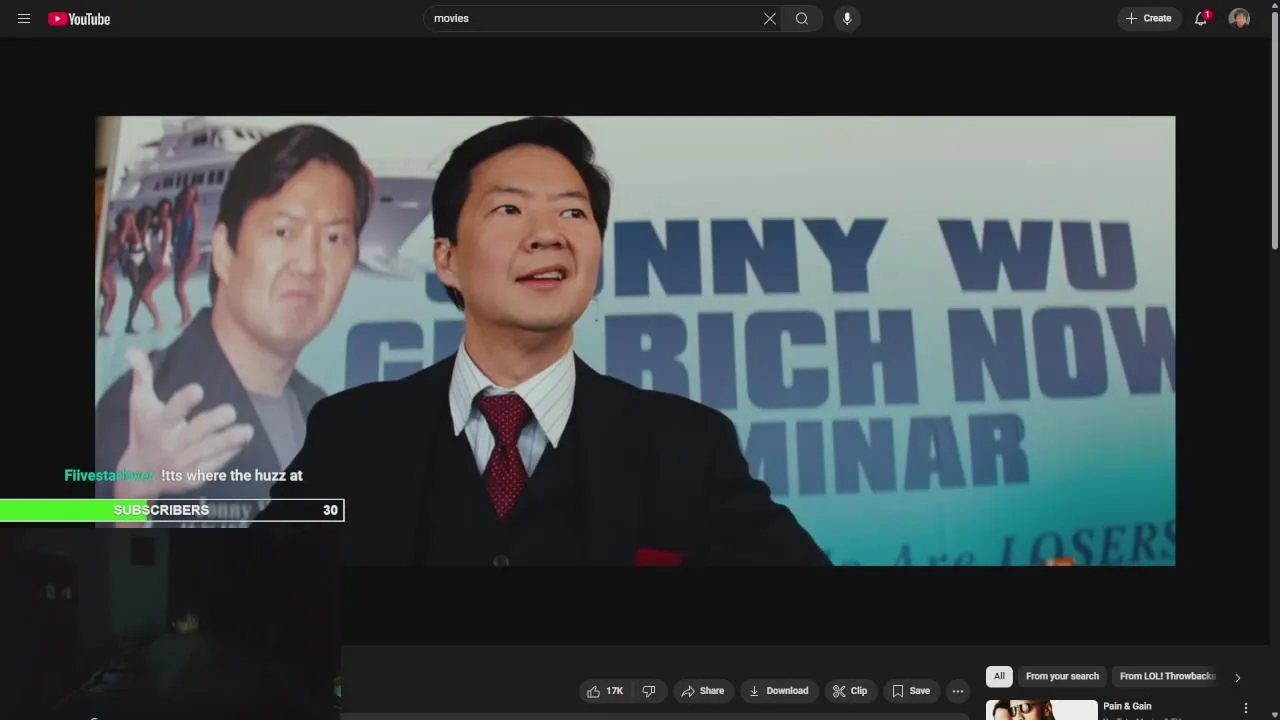Select the All filter chip
The height and width of the screenshot is (720, 1280).
999,676
